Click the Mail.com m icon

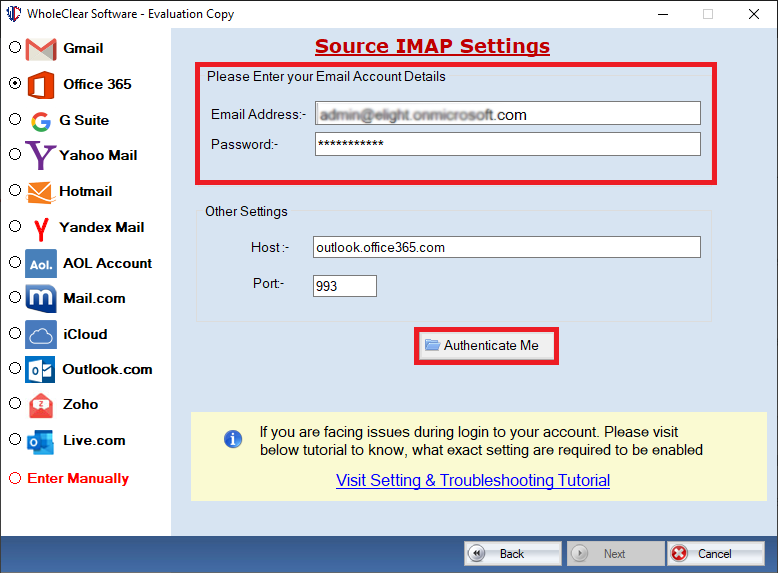pyautogui.click(x=41, y=298)
